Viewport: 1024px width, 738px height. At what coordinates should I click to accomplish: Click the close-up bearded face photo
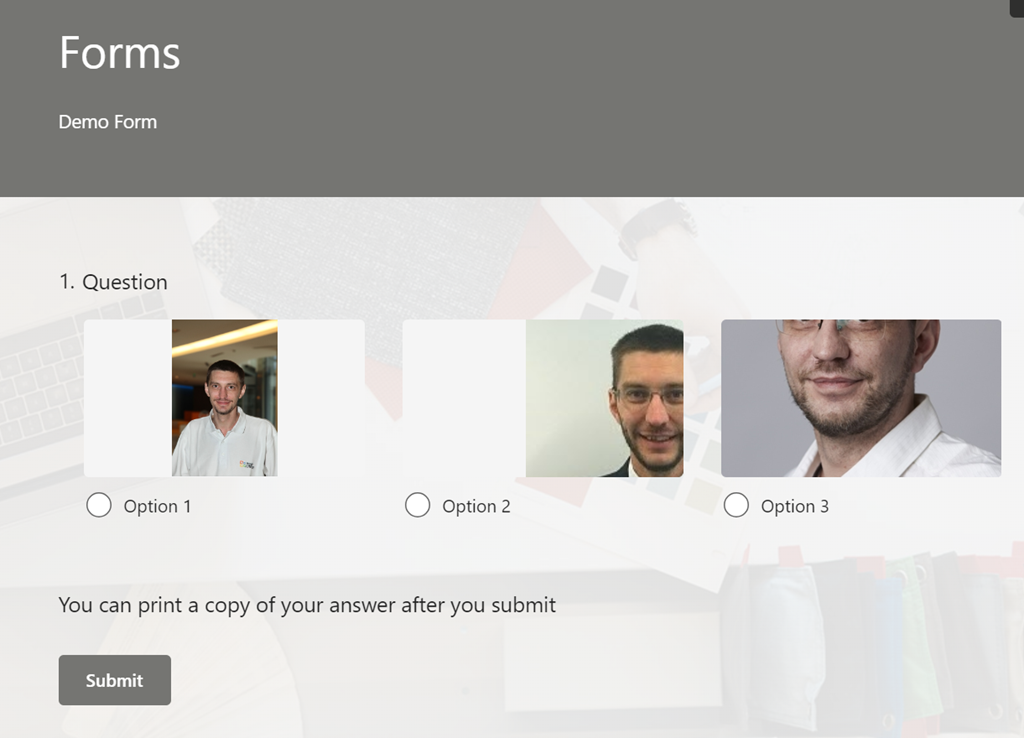point(861,398)
